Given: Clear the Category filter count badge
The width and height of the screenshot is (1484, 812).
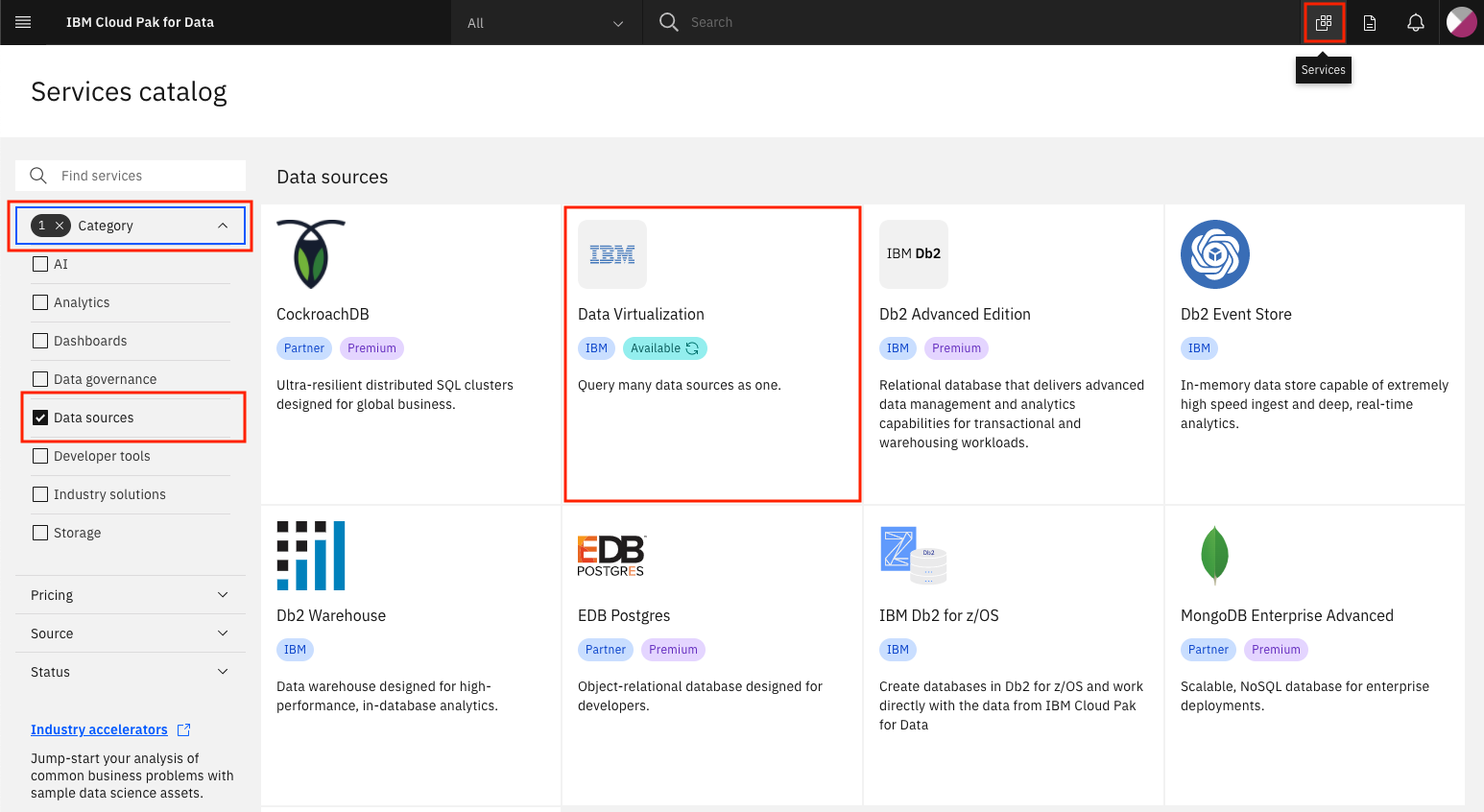Looking at the screenshot, I should (60, 226).
